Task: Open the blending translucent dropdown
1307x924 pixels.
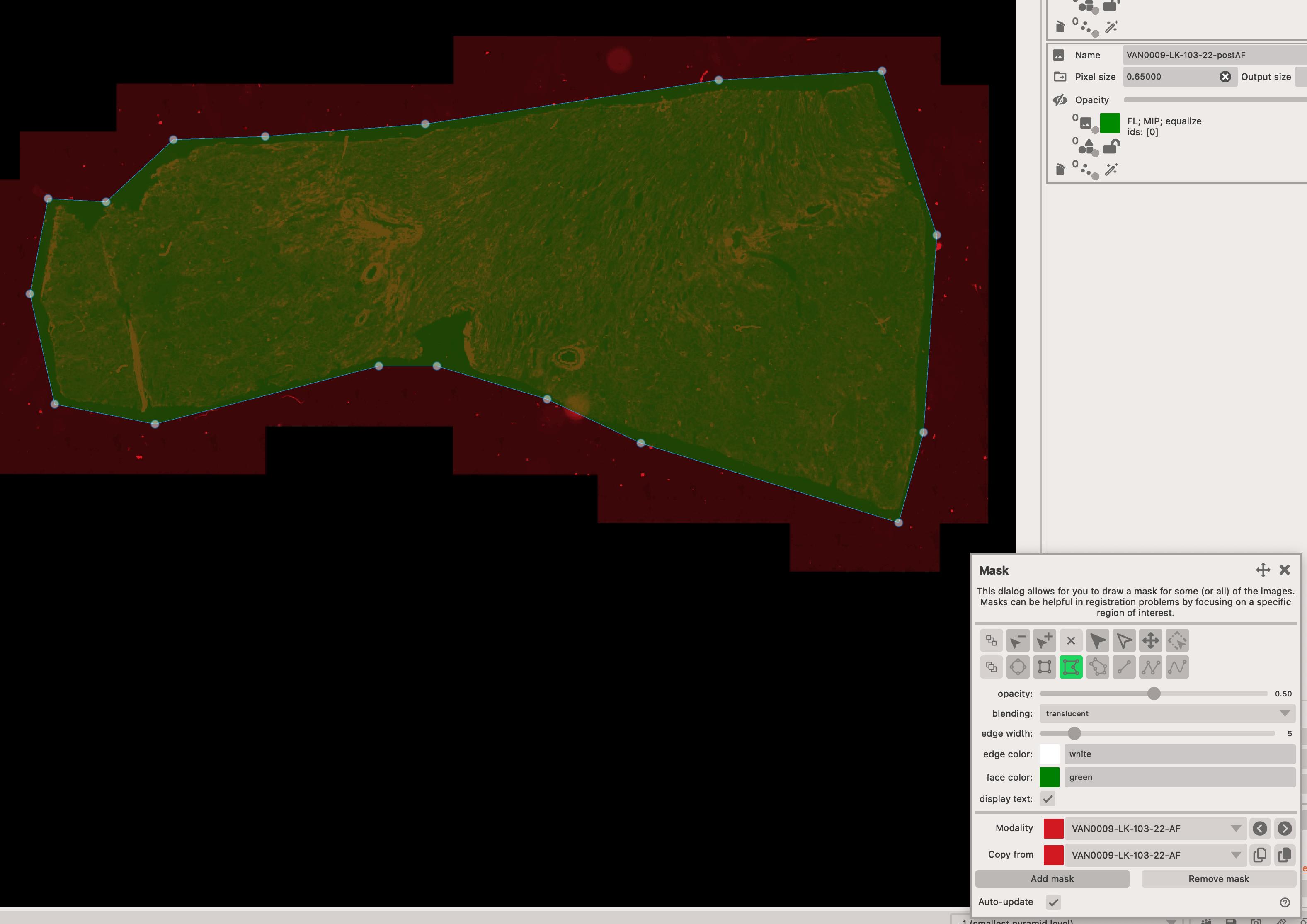Action: [1167, 713]
